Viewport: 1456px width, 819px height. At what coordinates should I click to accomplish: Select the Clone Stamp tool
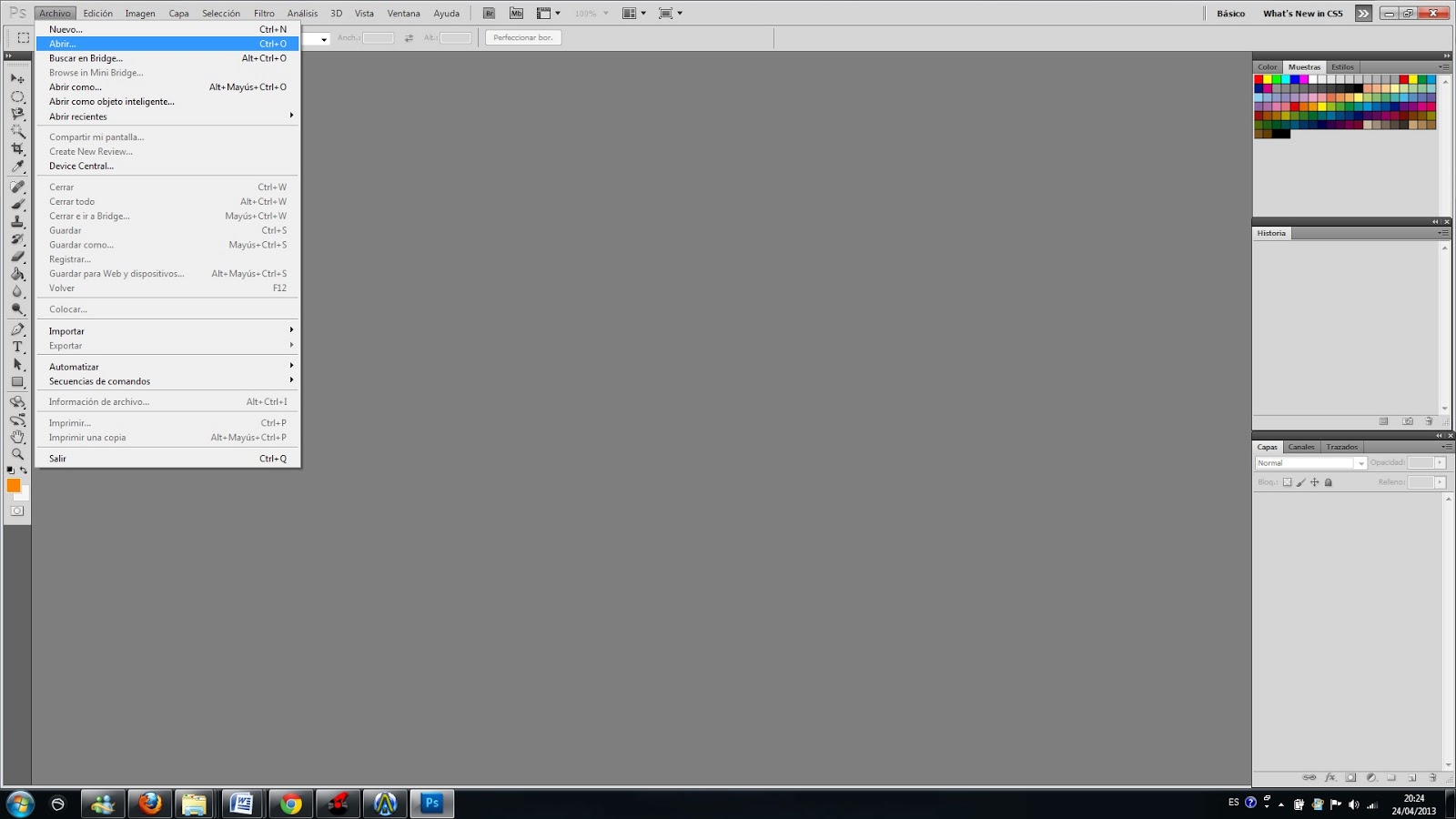[17, 221]
